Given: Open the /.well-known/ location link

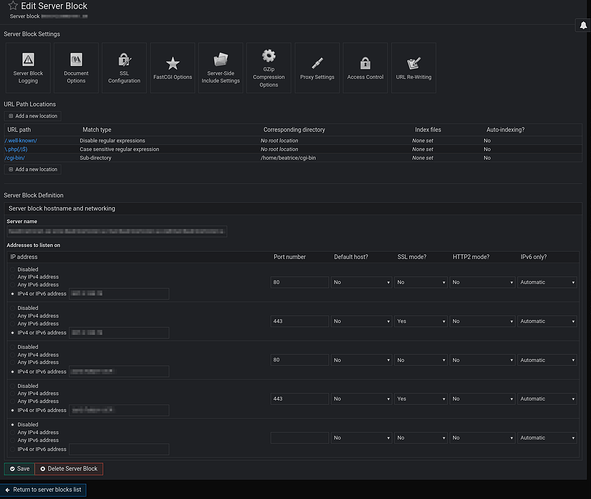Looking at the screenshot, I should coord(21,141).
